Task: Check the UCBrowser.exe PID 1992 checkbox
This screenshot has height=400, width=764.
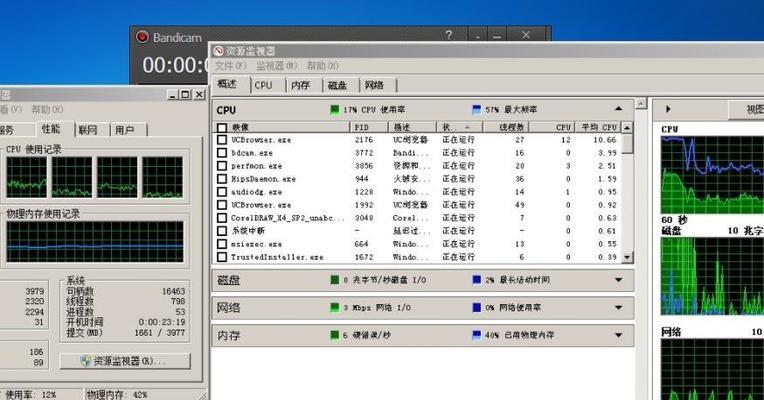Action: (222, 205)
